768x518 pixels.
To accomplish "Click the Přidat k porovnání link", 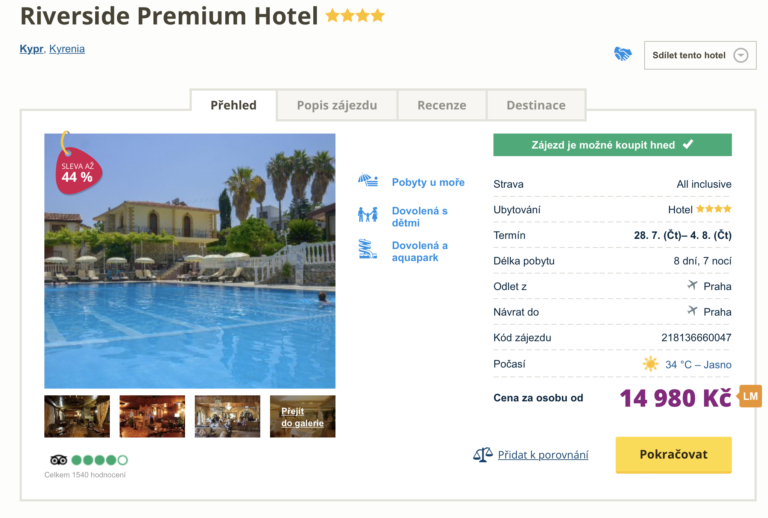I will click(542, 455).
